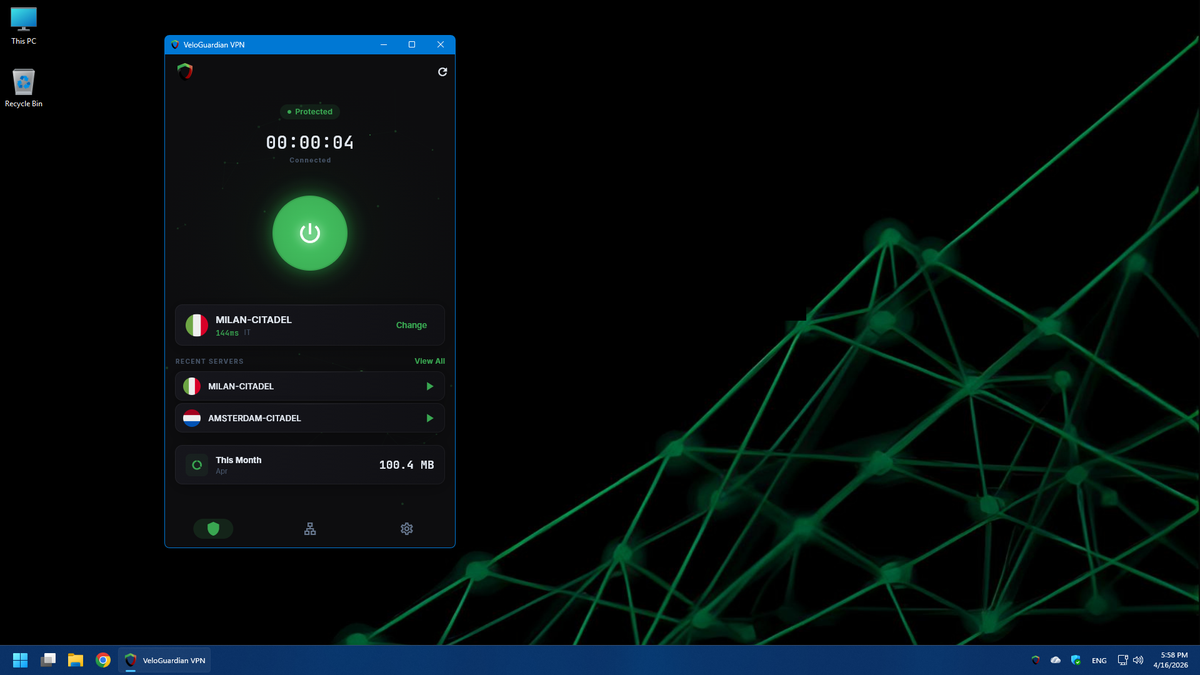Open View All servers link
Screen dimensions: 1200x675
pos(429,361)
